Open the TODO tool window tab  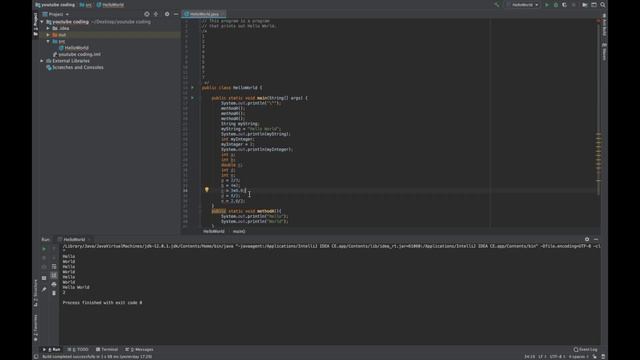(x=78, y=349)
